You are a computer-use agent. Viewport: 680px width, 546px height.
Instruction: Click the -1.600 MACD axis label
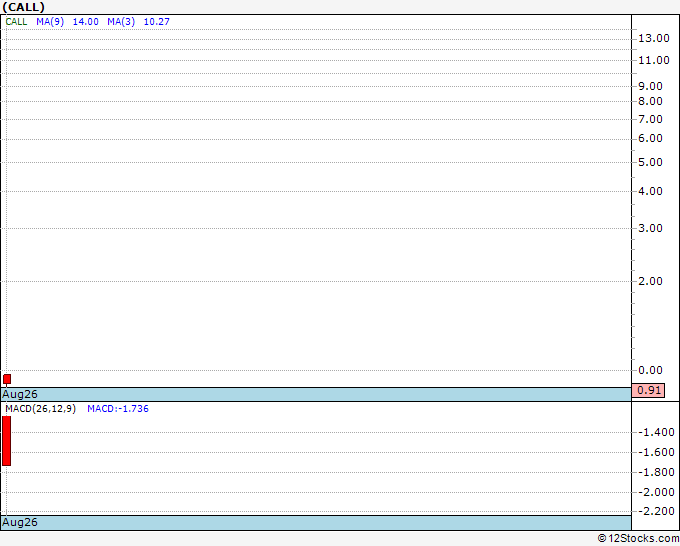click(659, 452)
